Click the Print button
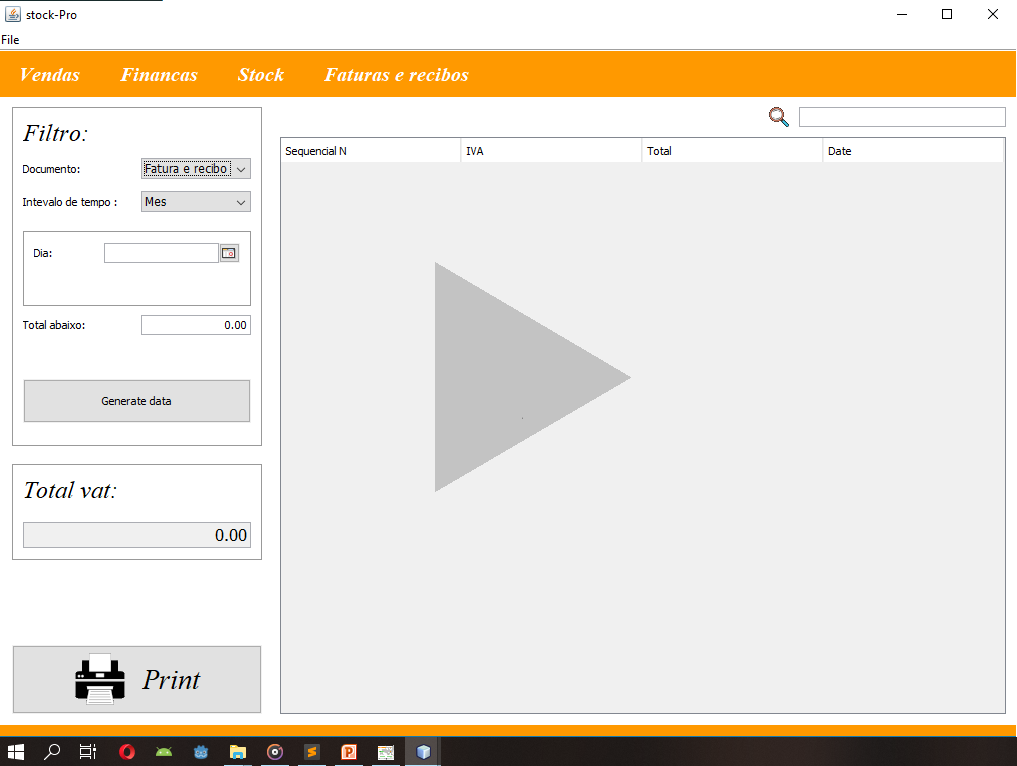Viewport: 1017px width, 766px height. click(x=137, y=680)
